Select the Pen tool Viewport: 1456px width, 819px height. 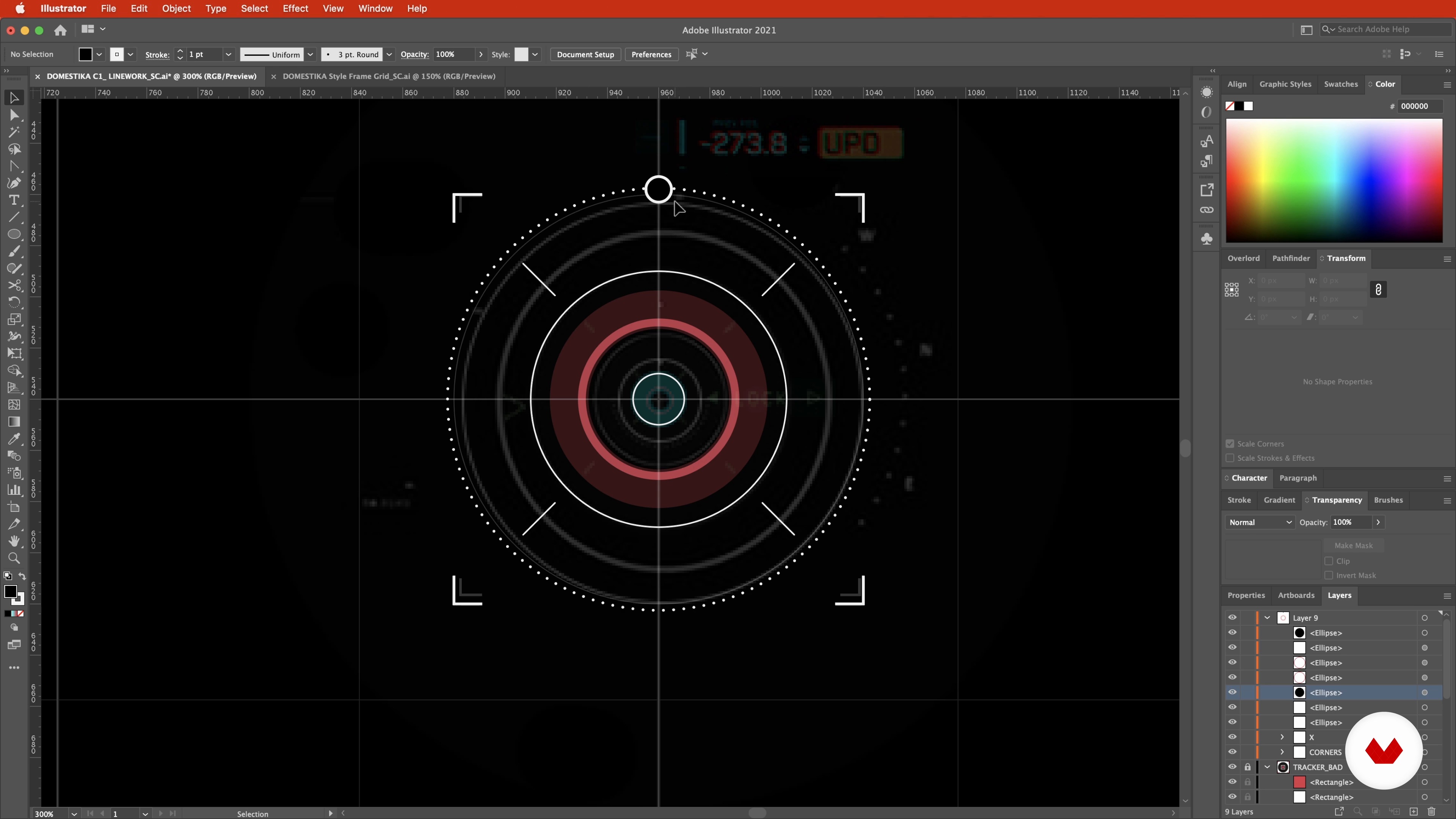pos(14,183)
